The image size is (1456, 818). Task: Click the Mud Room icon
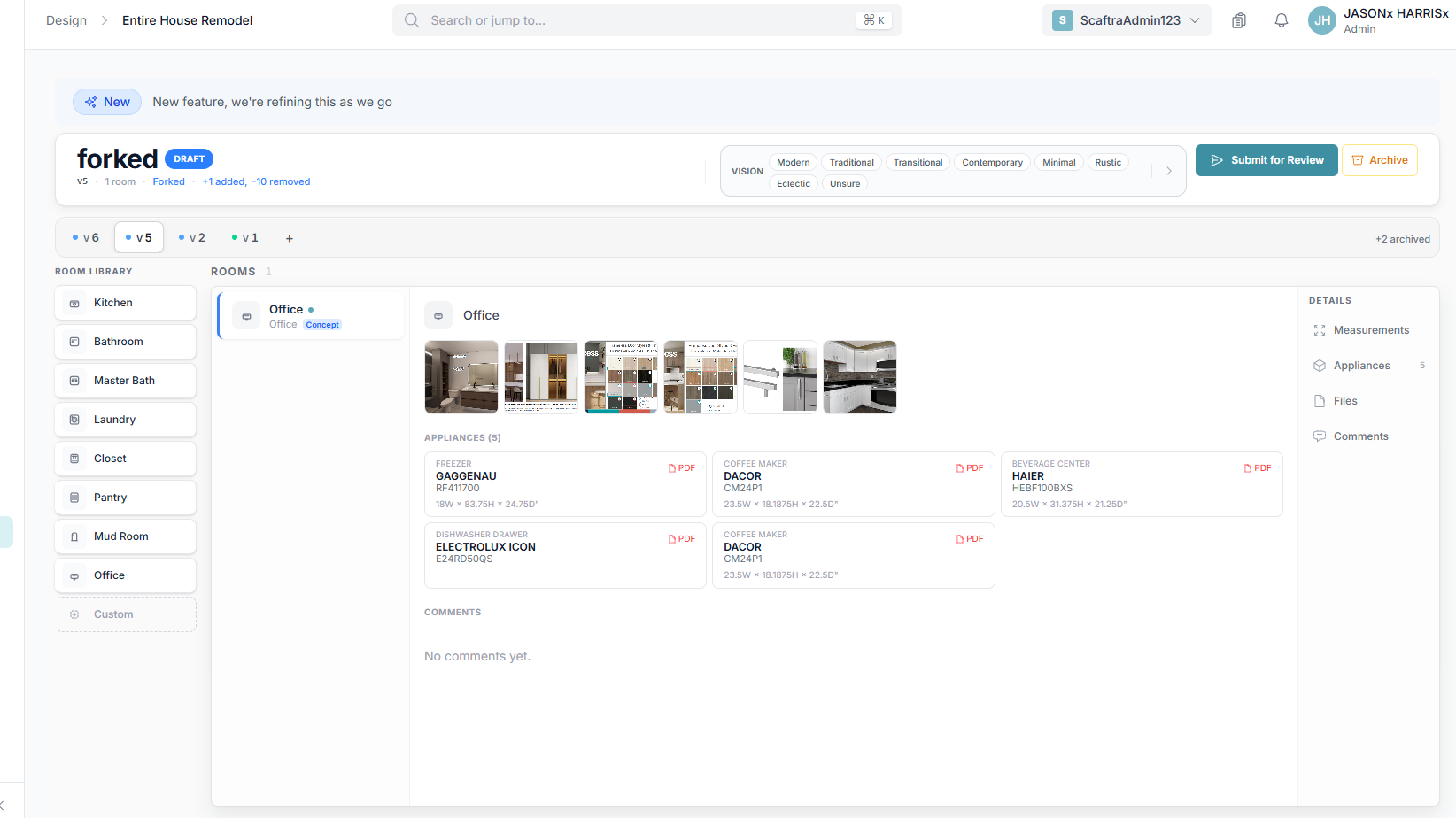coord(74,536)
